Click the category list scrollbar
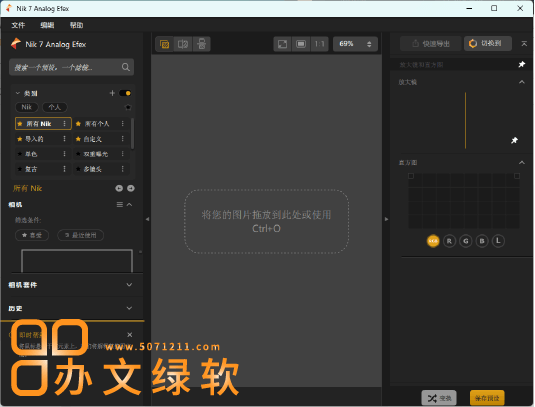The width and height of the screenshot is (535, 407). pyautogui.click(x=132, y=134)
